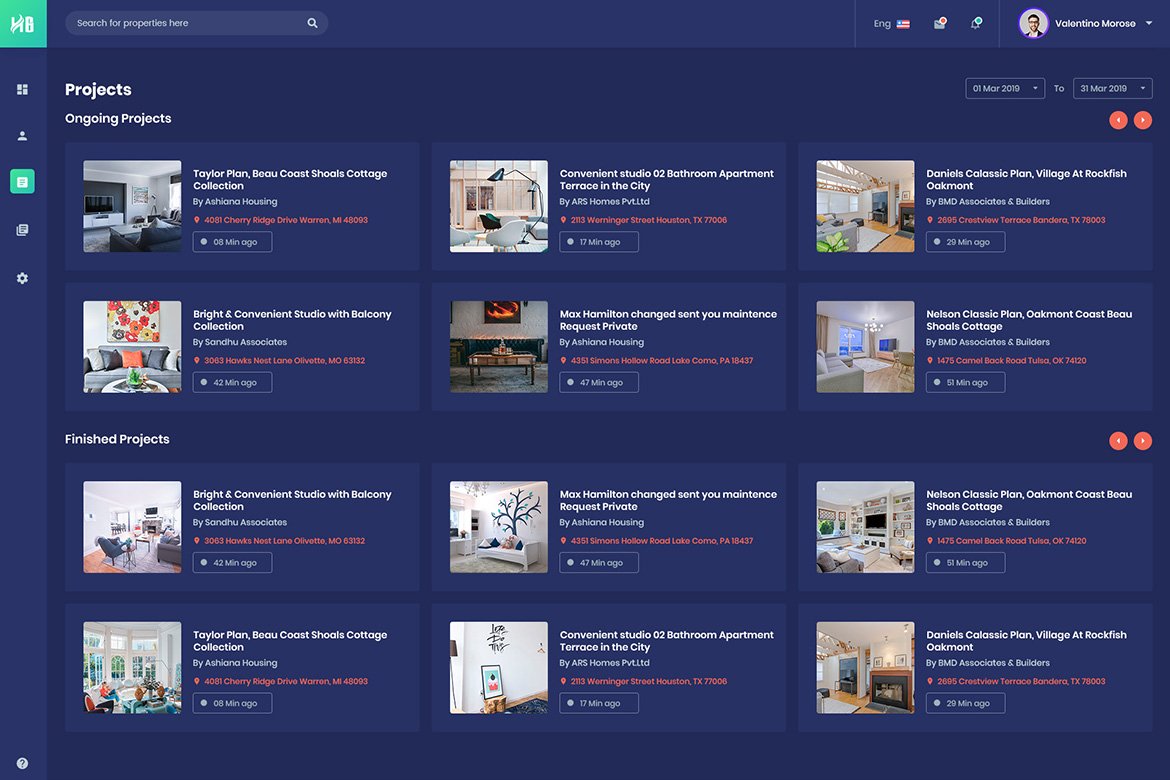
Task: Go to next Finished Projects page
Action: (x=1143, y=441)
